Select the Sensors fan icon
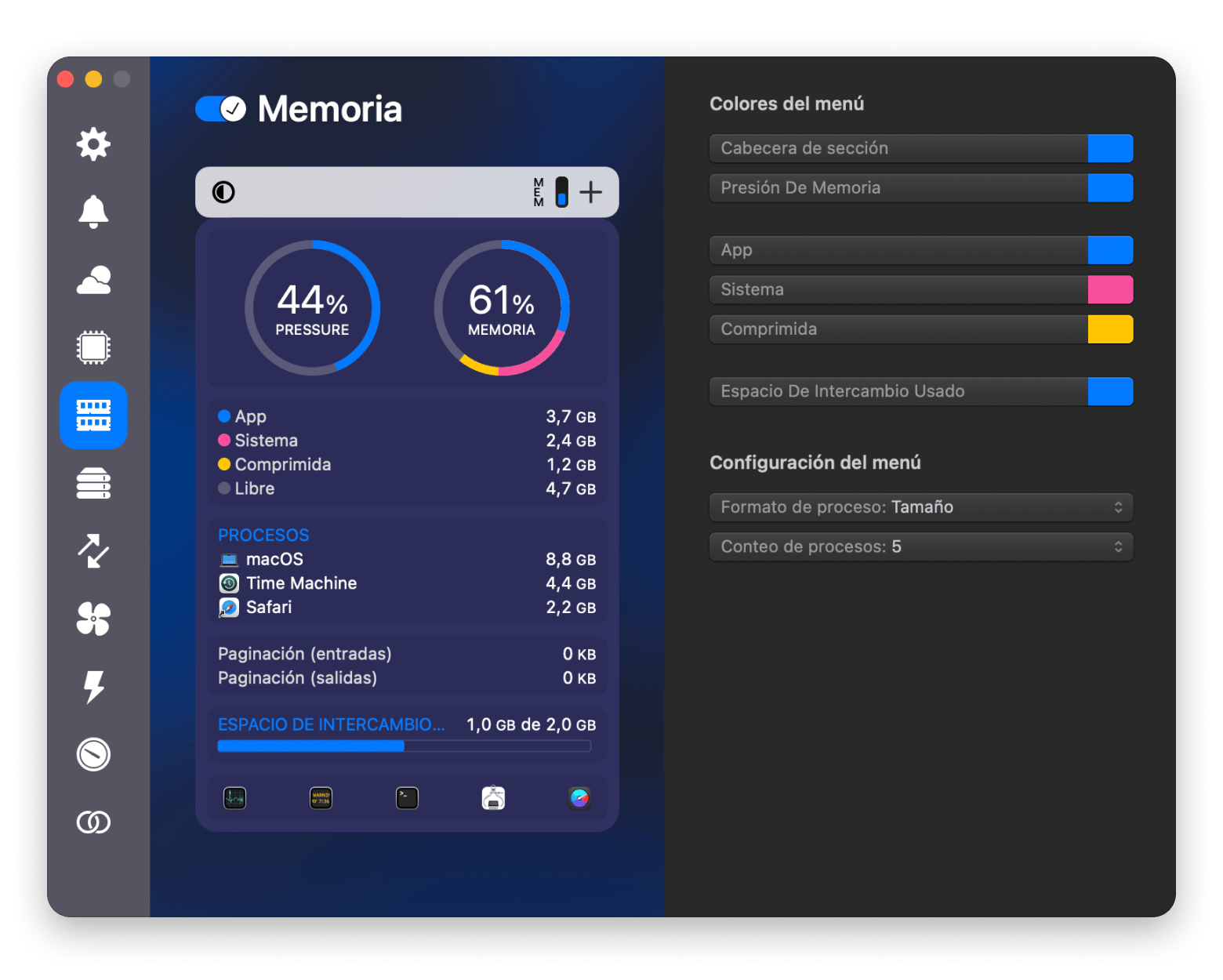 [x=93, y=619]
